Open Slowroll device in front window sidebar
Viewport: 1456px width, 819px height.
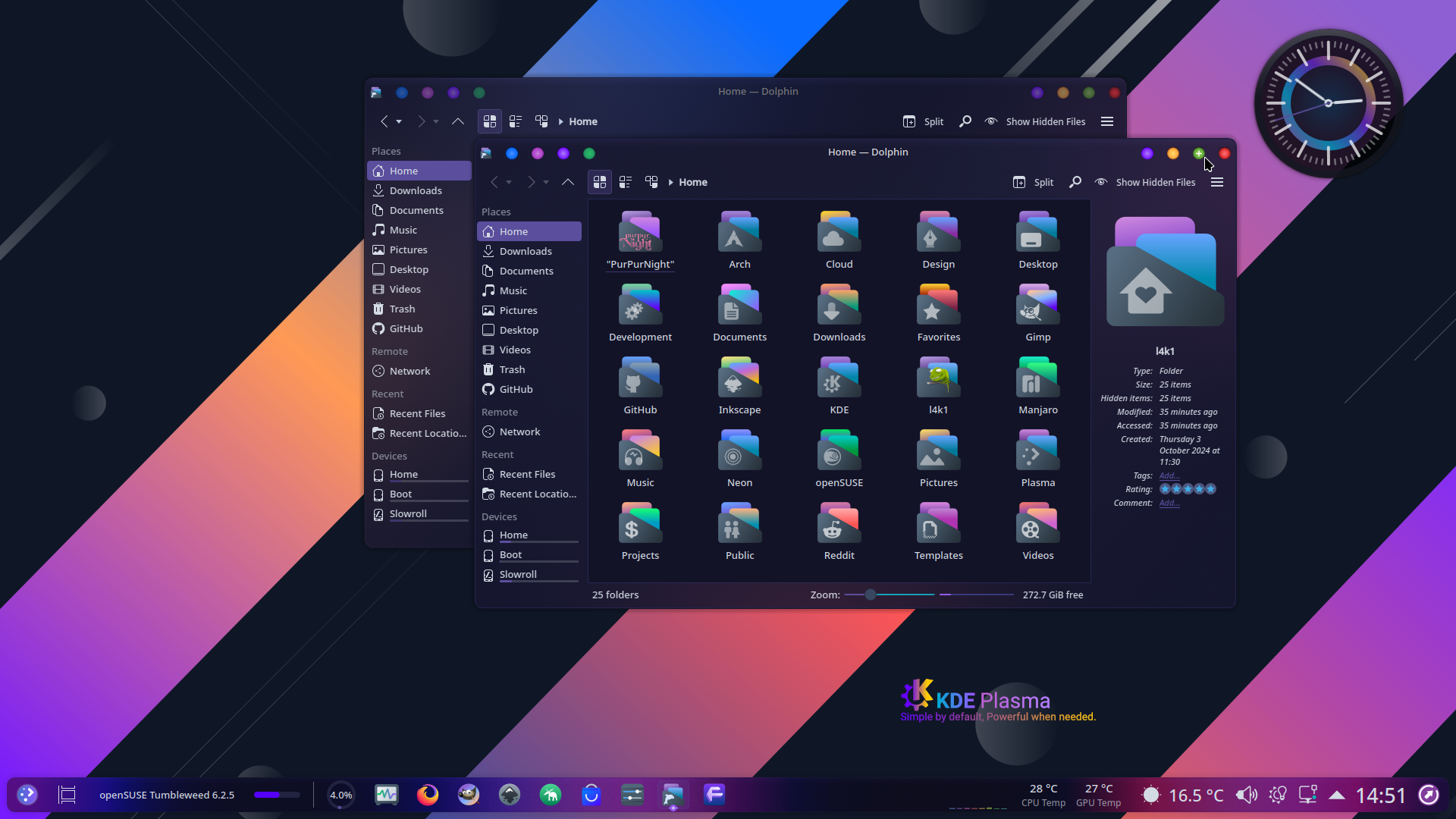(x=529, y=575)
